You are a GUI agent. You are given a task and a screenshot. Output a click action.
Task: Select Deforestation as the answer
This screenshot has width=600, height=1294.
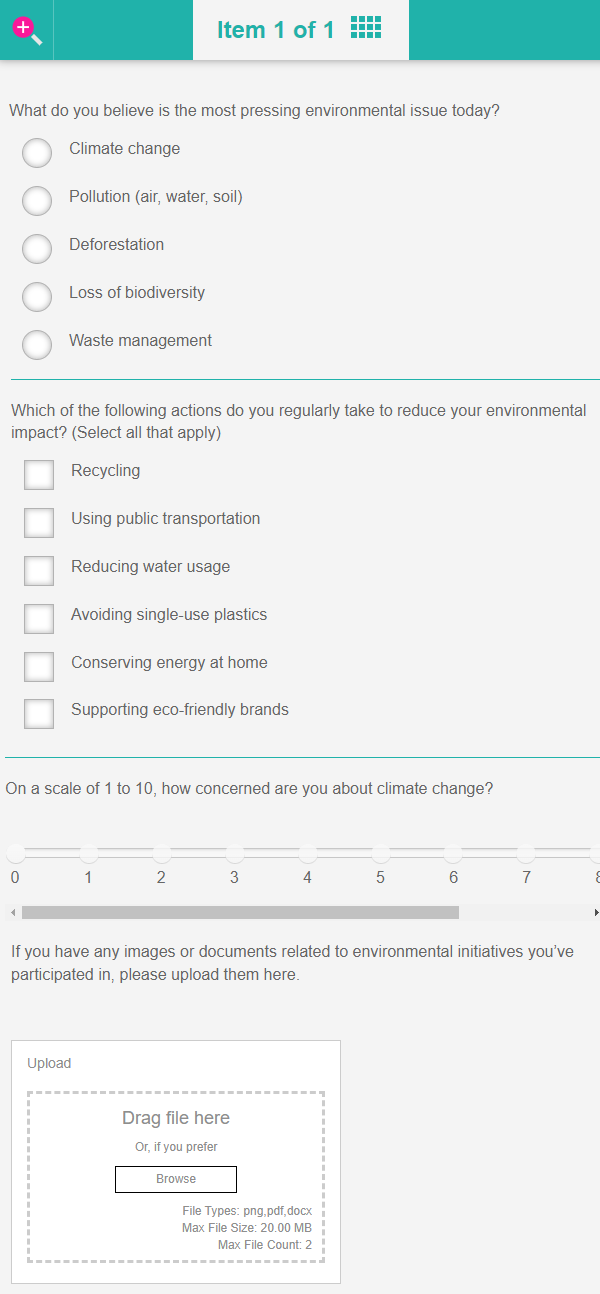[x=37, y=249]
